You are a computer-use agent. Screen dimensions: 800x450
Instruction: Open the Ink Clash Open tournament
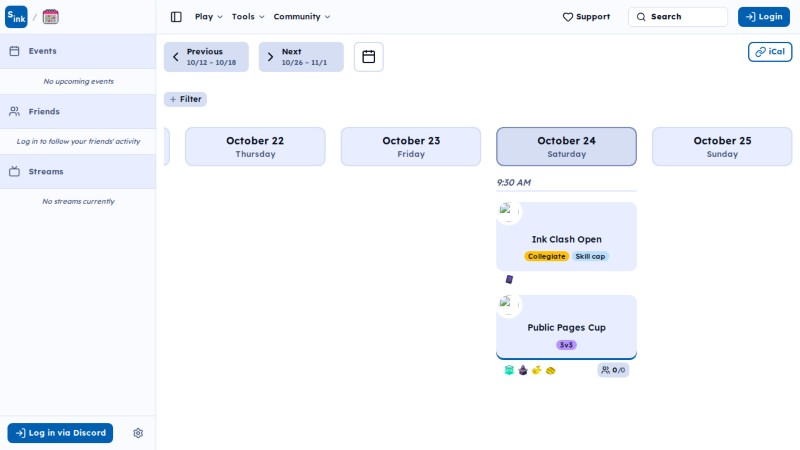click(566, 239)
